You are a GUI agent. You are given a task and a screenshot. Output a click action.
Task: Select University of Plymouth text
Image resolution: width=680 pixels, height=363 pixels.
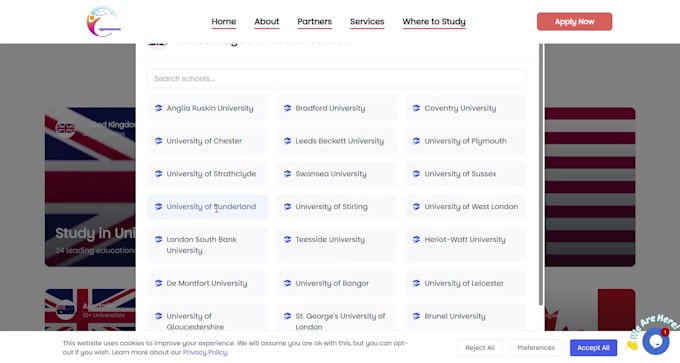coord(465,141)
